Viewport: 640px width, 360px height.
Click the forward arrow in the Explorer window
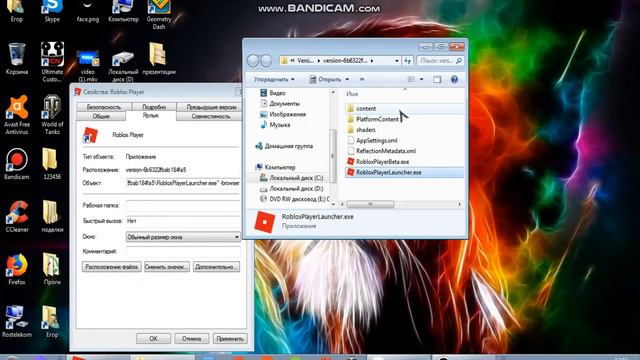point(266,60)
